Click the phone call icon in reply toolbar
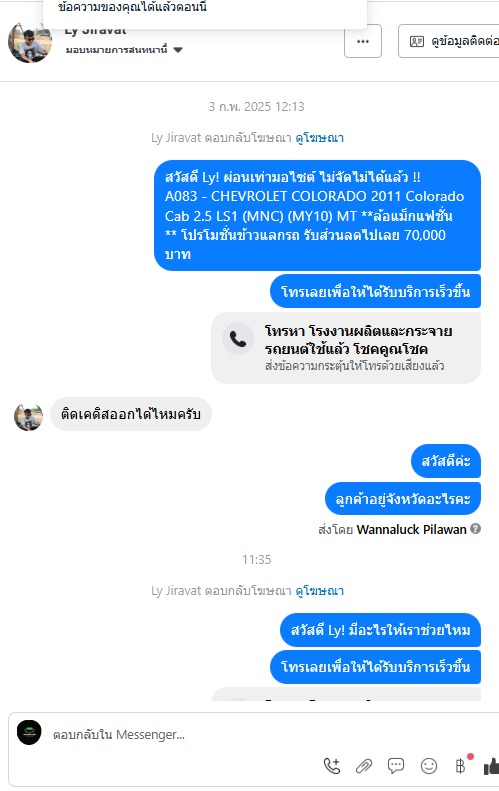Image resolution: width=499 pixels, height=791 pixels. [331, 766]
